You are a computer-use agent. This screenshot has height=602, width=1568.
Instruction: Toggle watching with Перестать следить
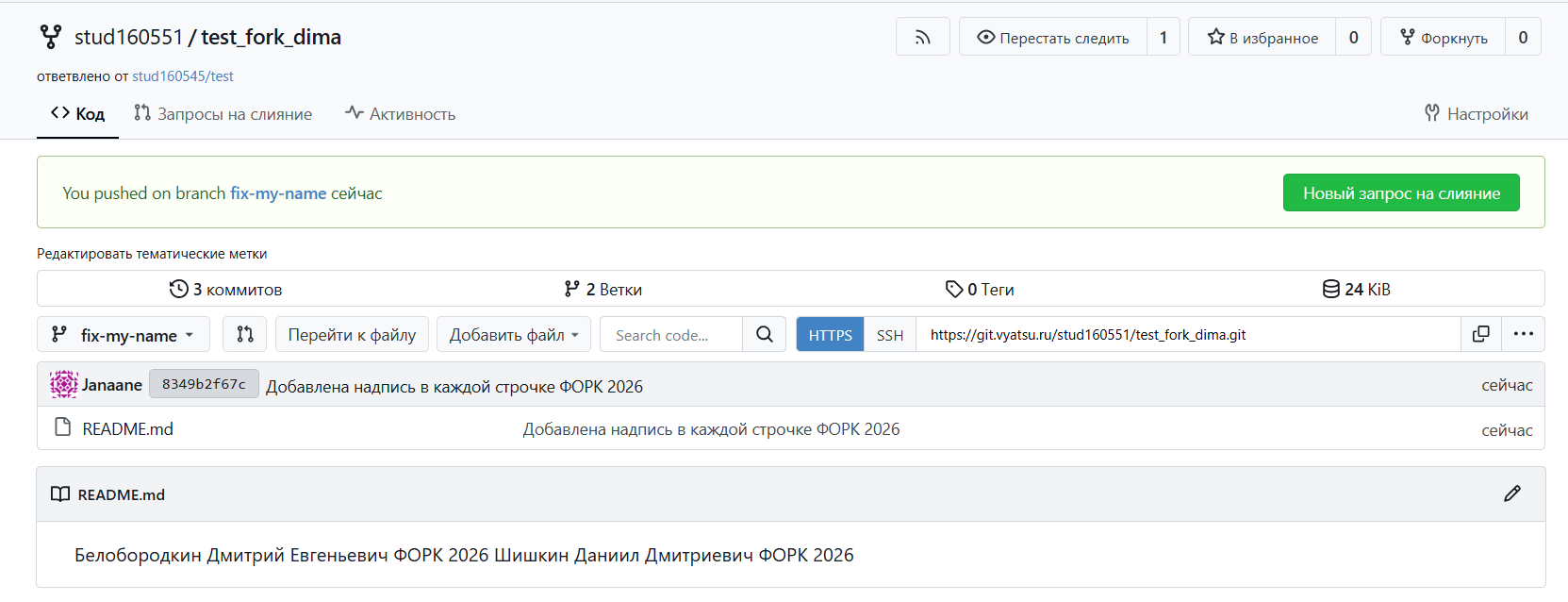pyautogui.click(x=1053, y=38)
